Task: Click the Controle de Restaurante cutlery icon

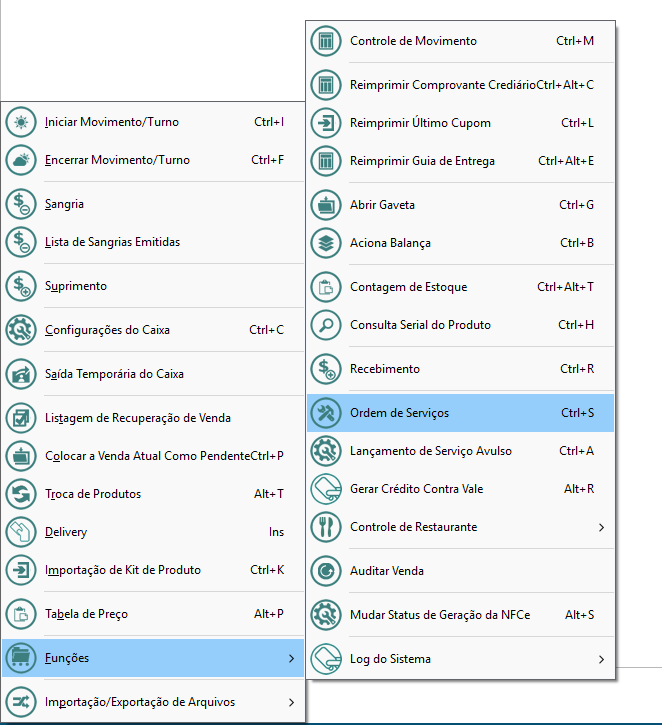Action: tap(325, 527)
